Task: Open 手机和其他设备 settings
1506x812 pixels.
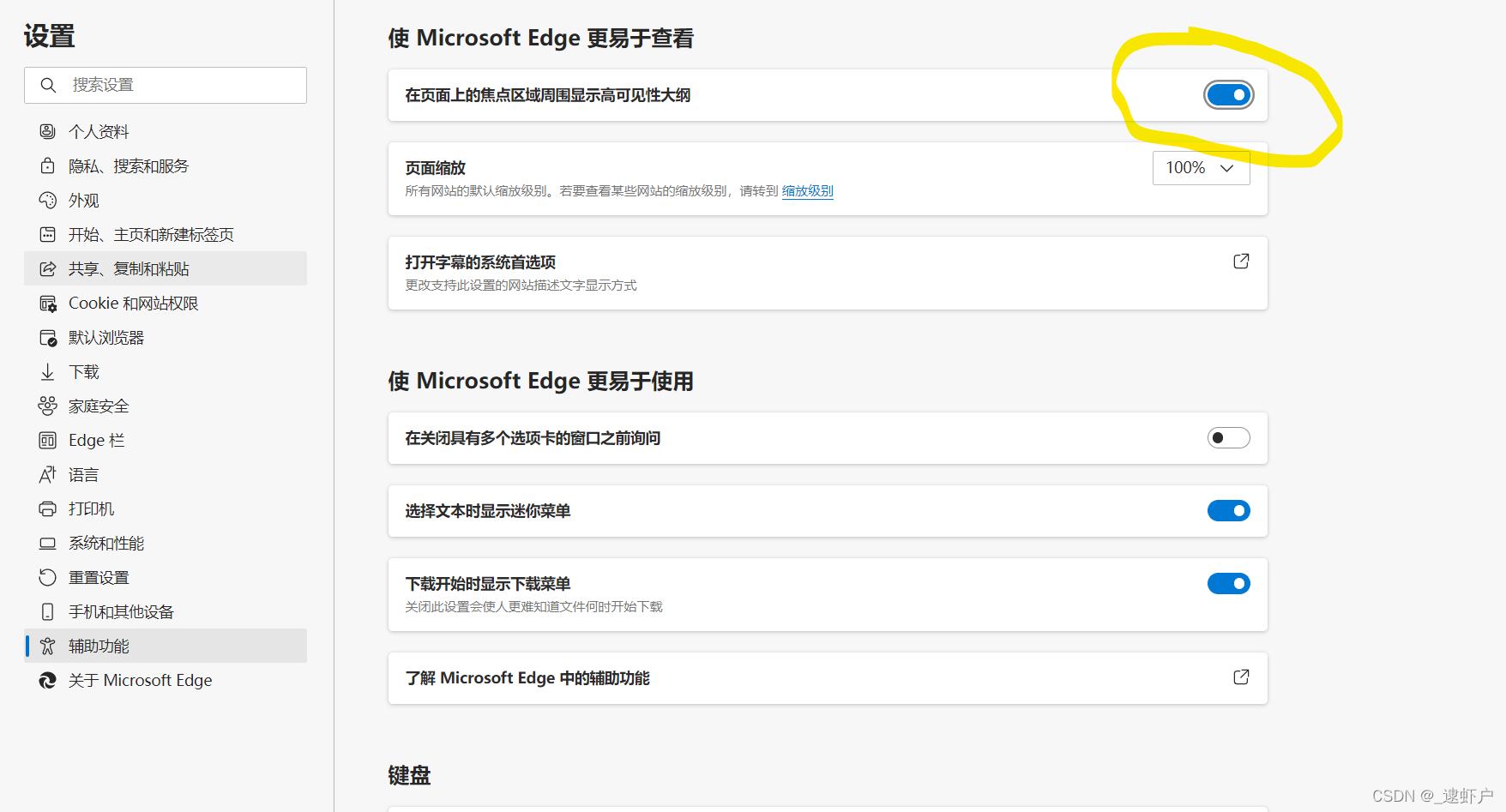Action: (166, 611)
